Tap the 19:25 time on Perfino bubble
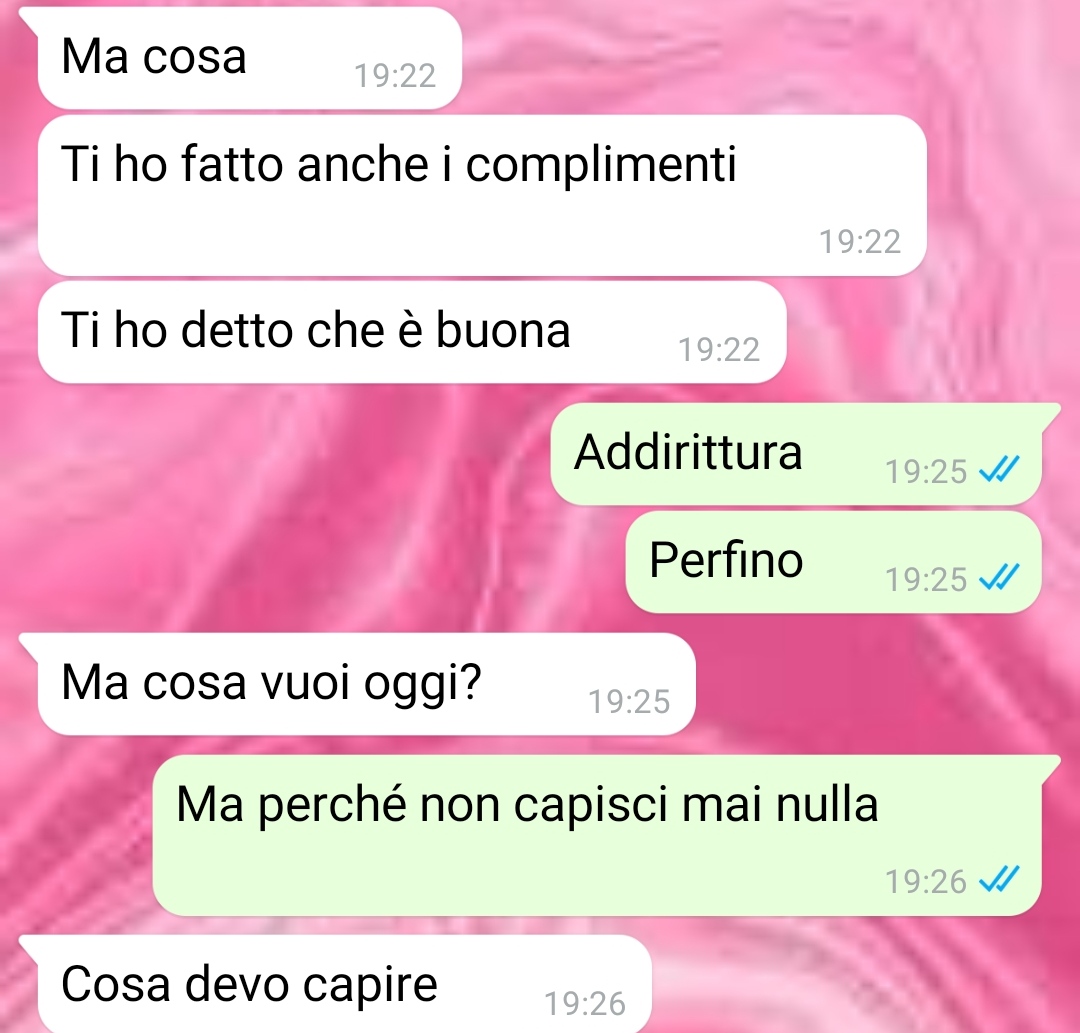The height and width of the screenshot is (1033, 1080). pyautogui.click(x=926, y=579)
